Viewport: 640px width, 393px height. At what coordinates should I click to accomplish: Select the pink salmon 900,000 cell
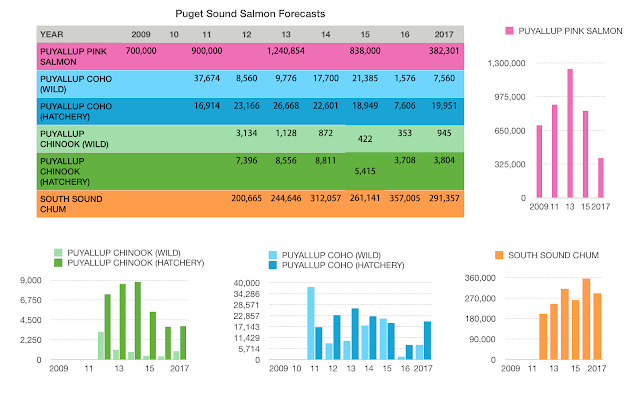pos(207,51)
